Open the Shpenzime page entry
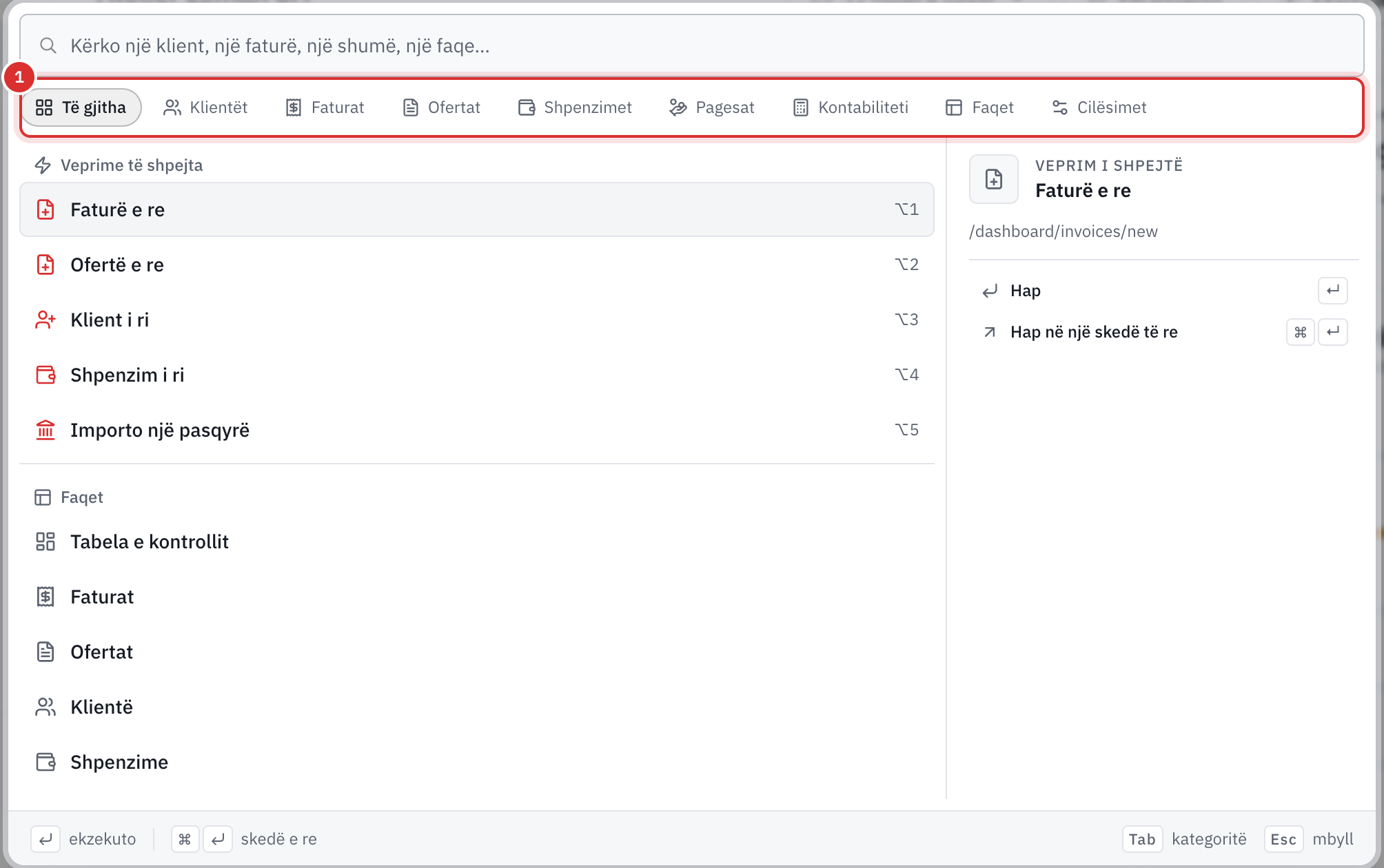 point(477,762)
